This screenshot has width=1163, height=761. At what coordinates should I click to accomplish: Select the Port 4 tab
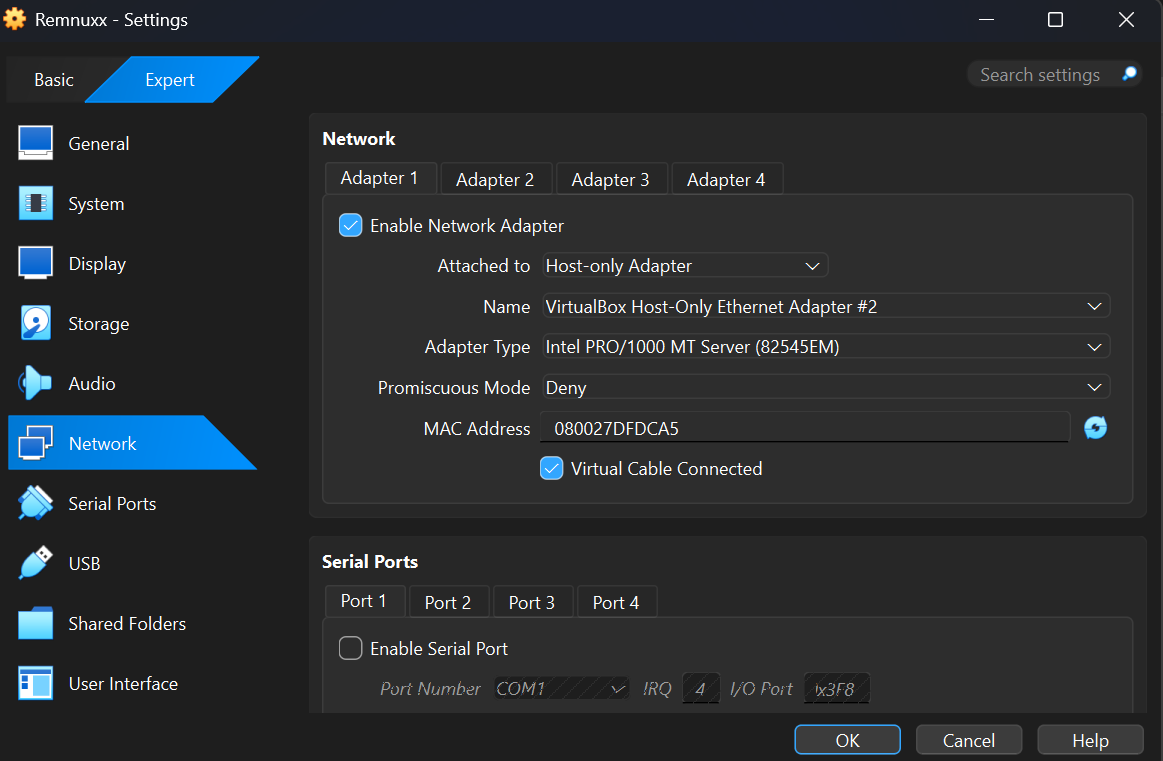pyautogui.click(x=616, y=602)
